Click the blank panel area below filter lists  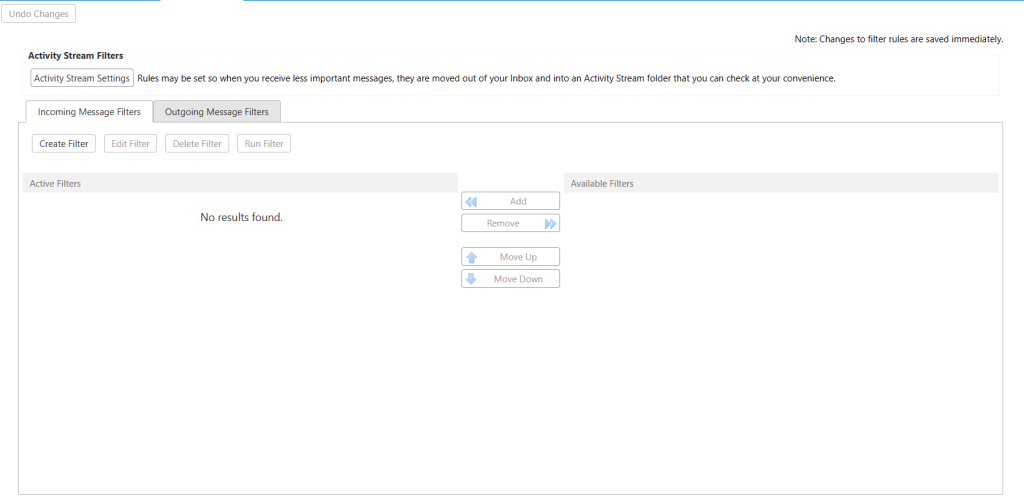pyautogui.click(x=510, y=420)
